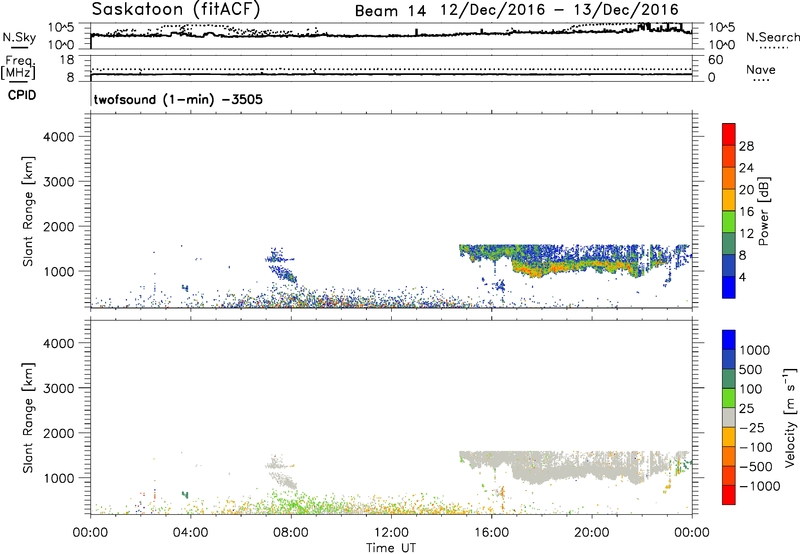The image size is (800, 554).
Task: Click the '1000' tick on the velocity scale
Action: [x=755, y=350]
